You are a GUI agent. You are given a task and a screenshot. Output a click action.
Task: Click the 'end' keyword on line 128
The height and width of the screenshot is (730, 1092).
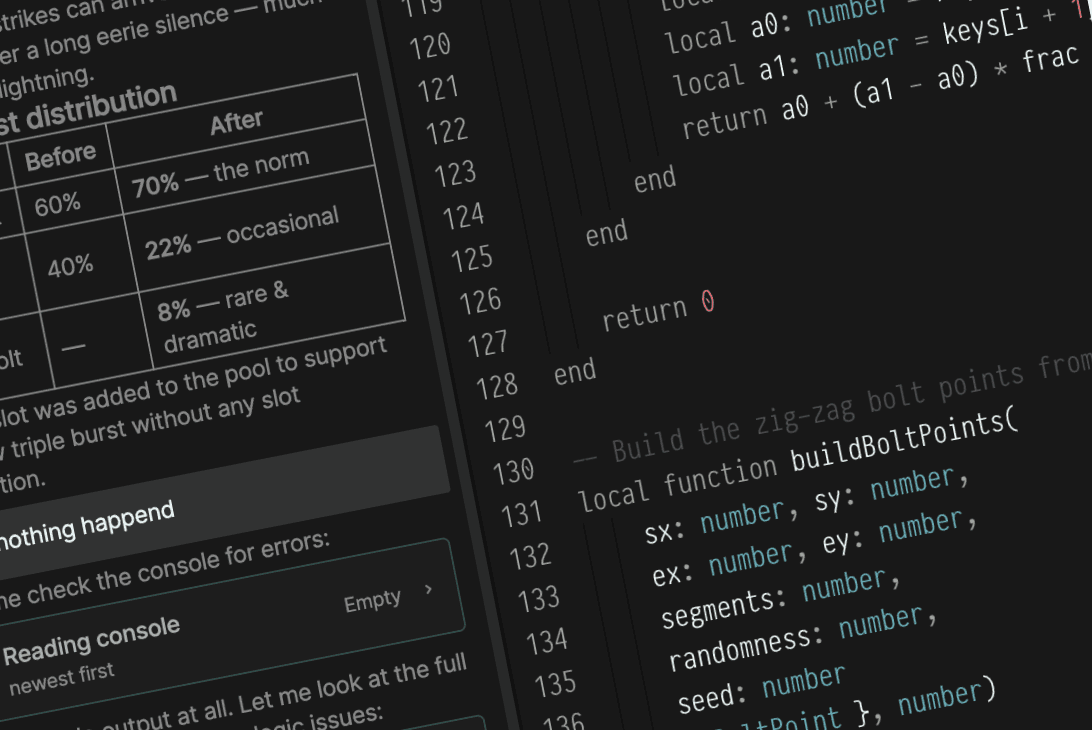(575, 371)
